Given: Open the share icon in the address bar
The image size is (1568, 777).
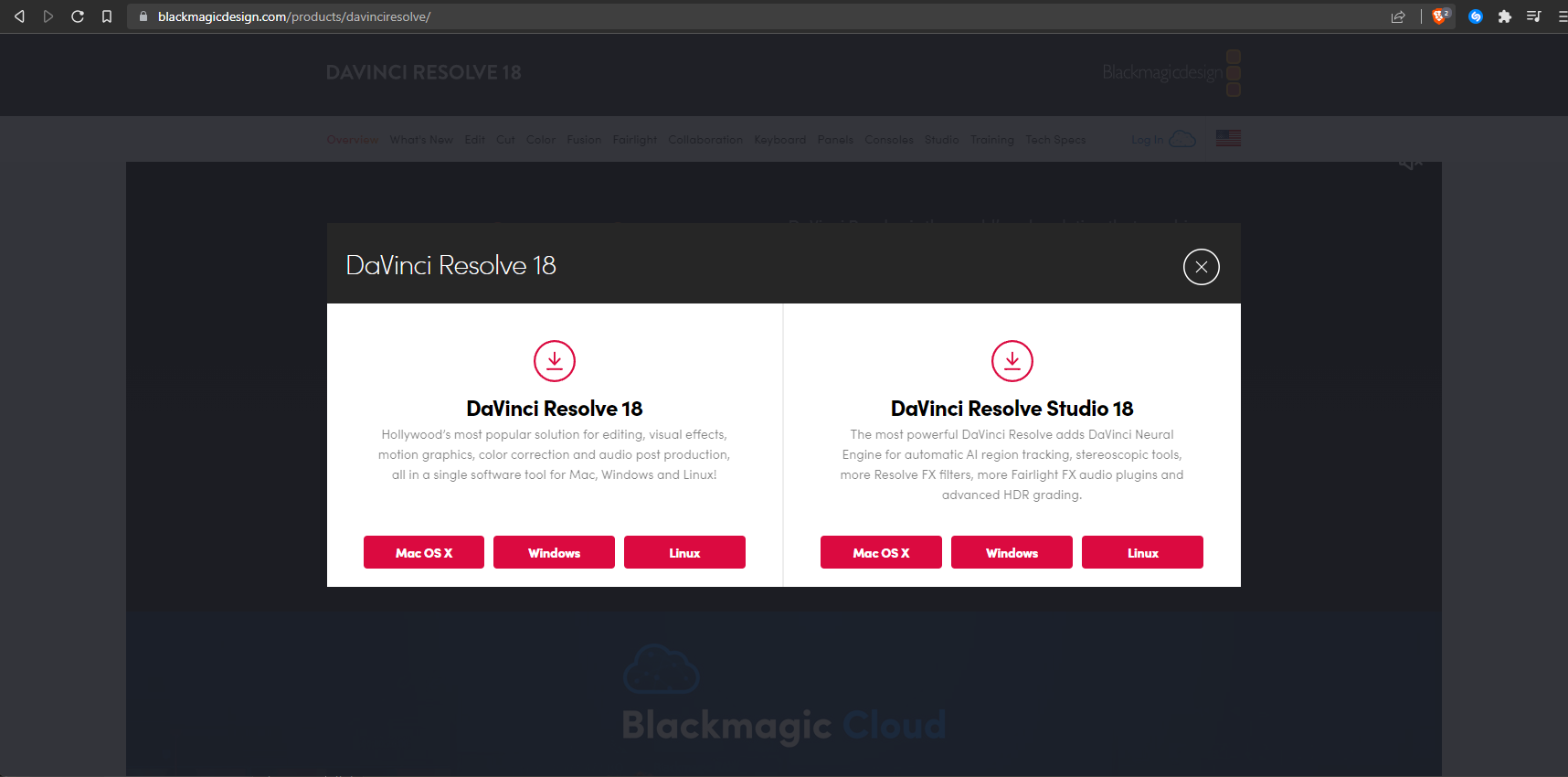Looking at the screenshot, I should tap(1398, 16).
